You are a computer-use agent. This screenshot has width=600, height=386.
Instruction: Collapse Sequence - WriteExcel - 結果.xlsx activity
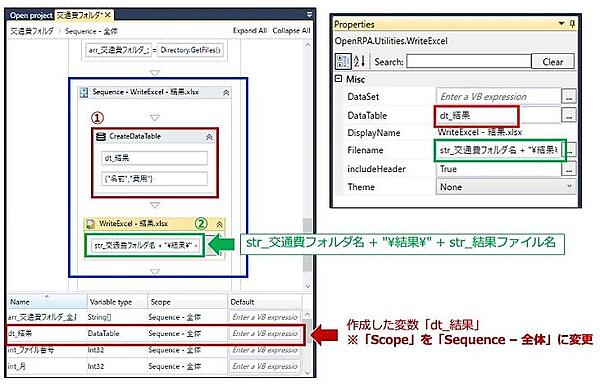click(x=226, y=93)
